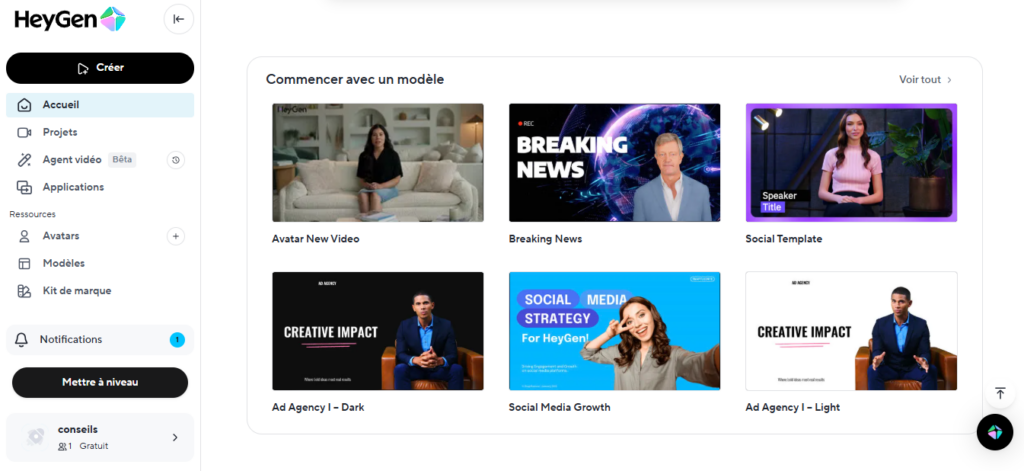The width and height of the screenshot is (1024, 471).
Task: Select the Social Media Growth template
Action: (x=614, y=330)
